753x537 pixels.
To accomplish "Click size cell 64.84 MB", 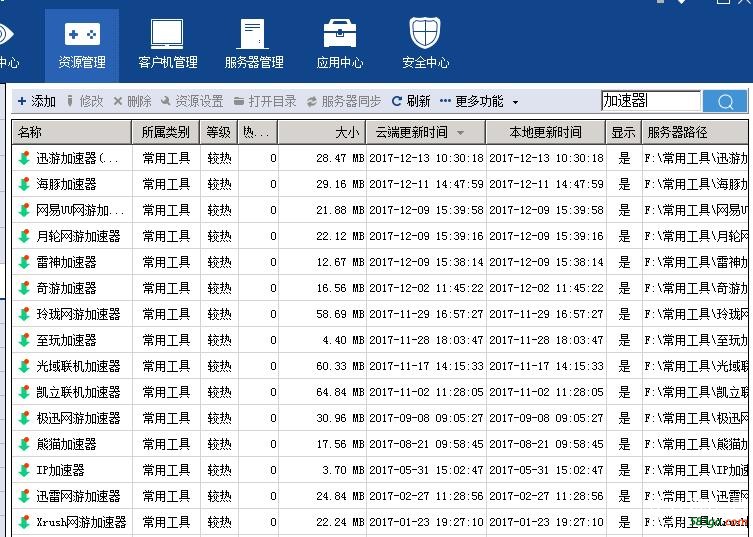I will tap(340, 392).
